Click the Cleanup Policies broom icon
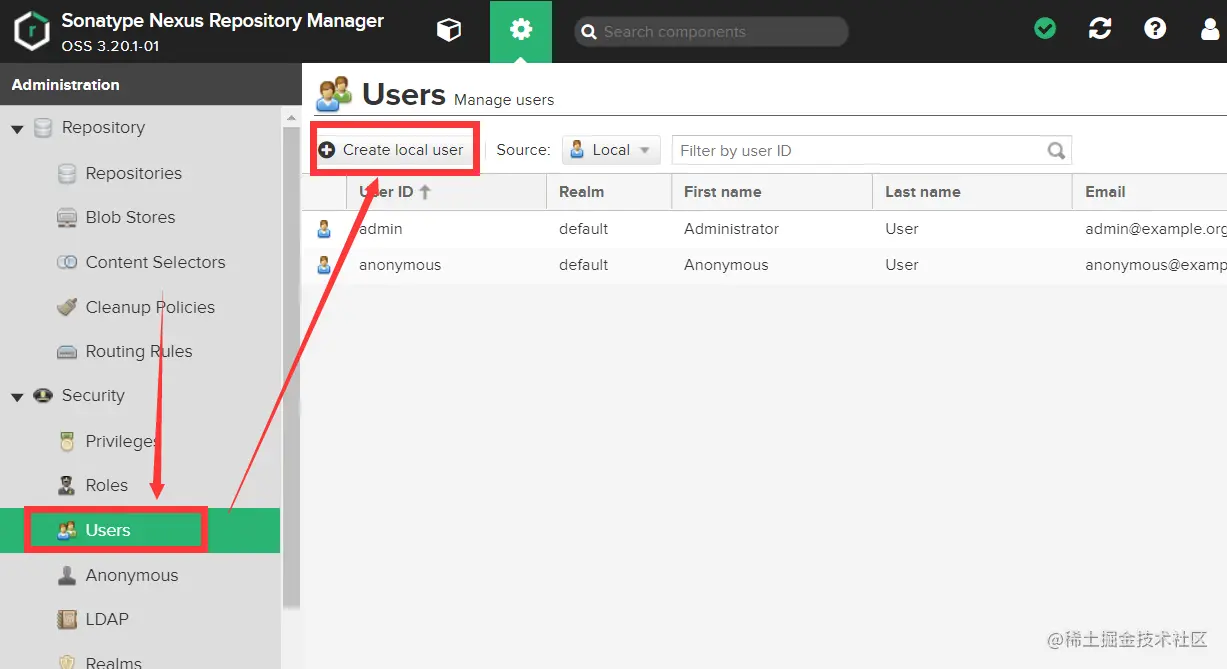Image resolution: width=1227 pixels, height=669 pixels. point(67,307)
